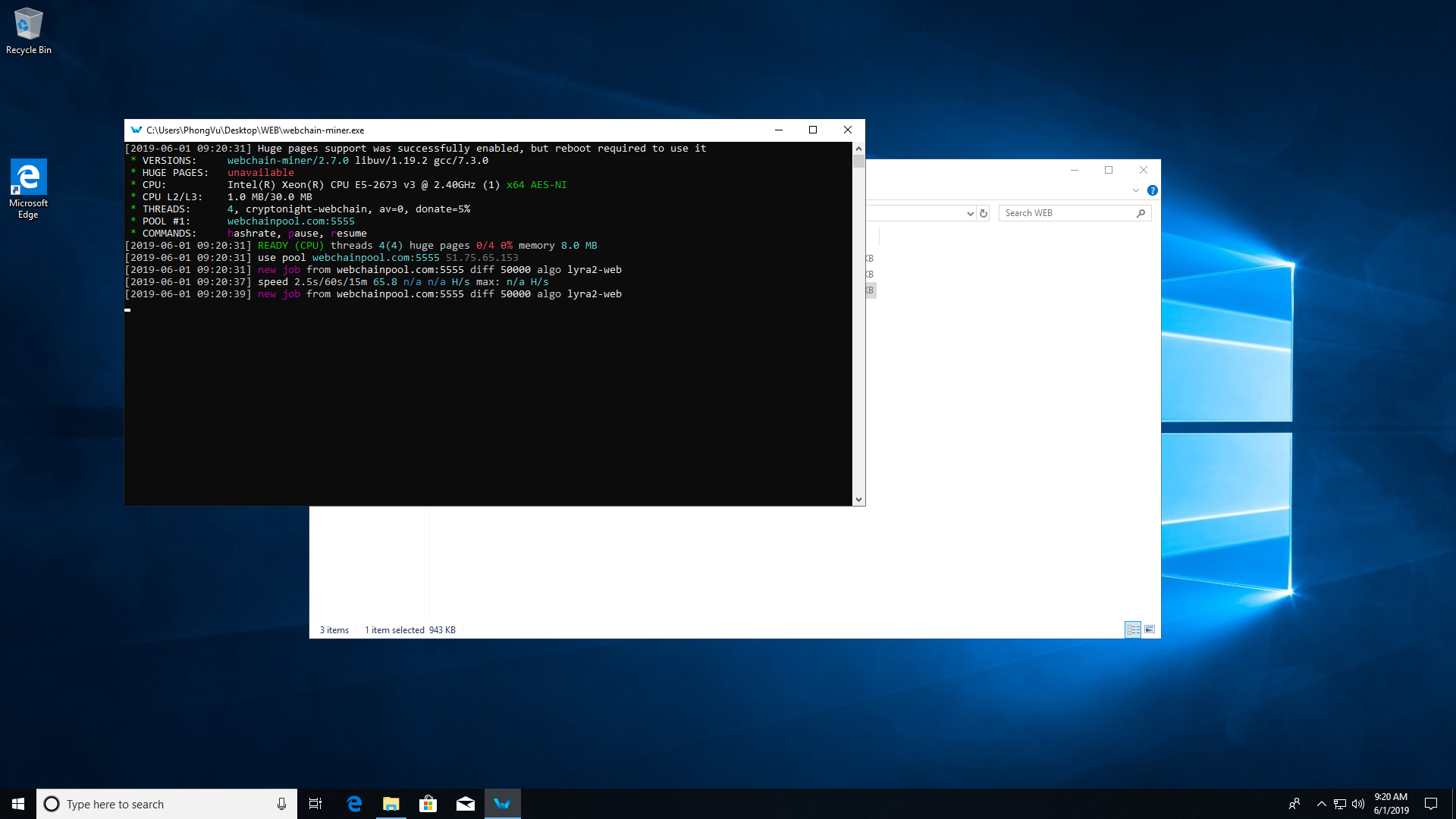Close the File Explorer window
The height and width of the screenshot is (819, 1456).
tap(1144, 170)
